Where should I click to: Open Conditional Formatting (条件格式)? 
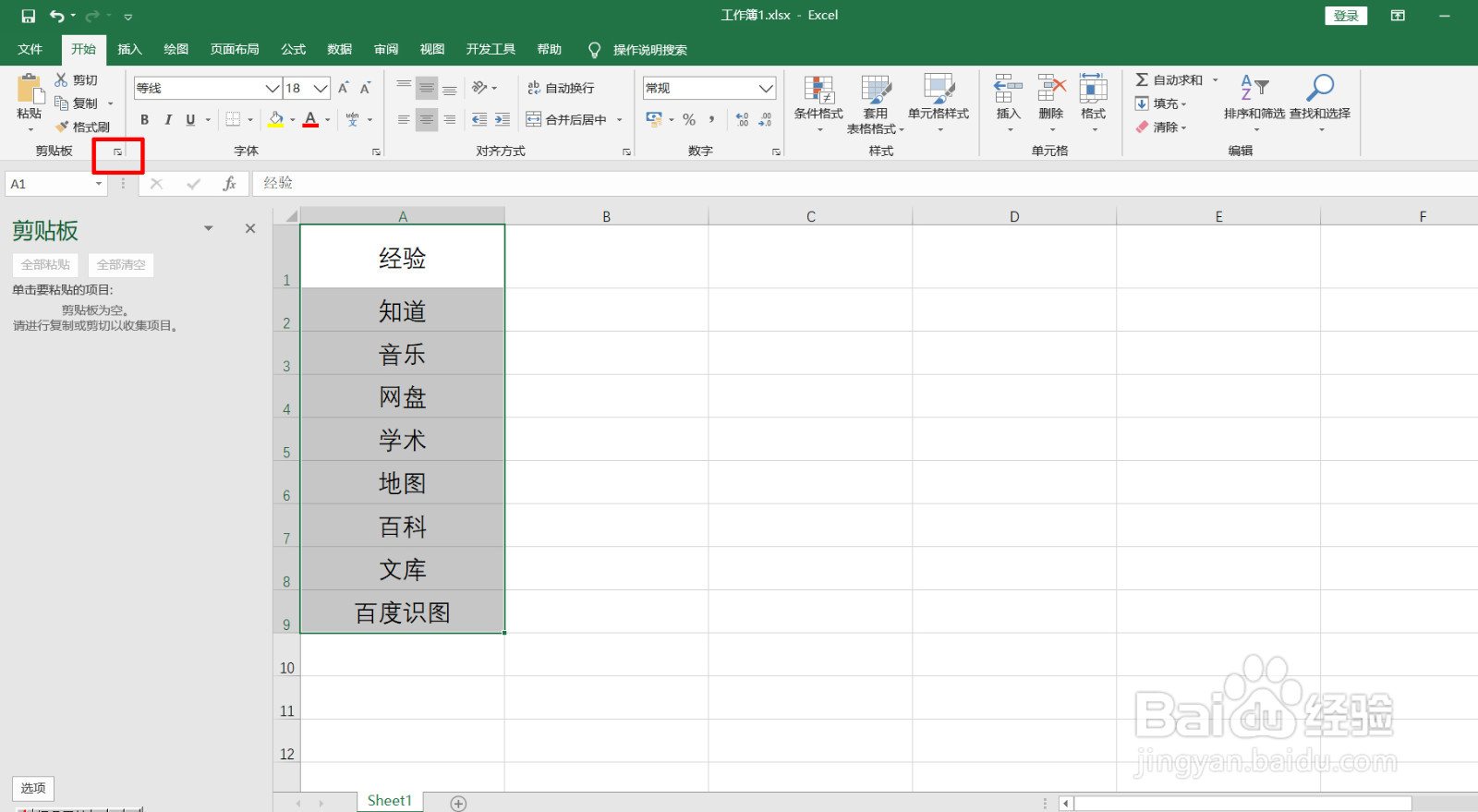818,103
